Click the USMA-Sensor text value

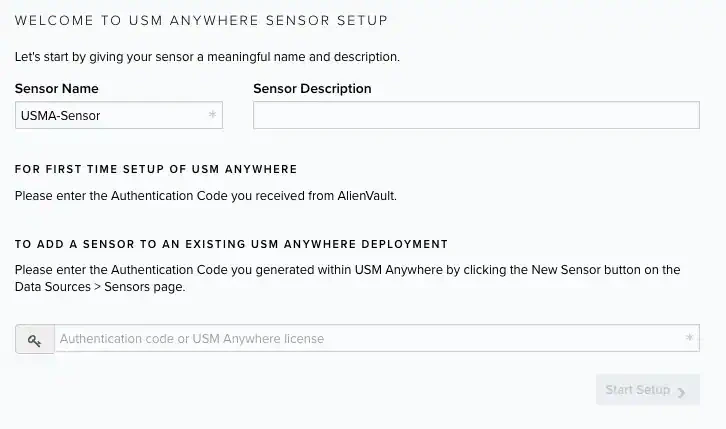60,116
